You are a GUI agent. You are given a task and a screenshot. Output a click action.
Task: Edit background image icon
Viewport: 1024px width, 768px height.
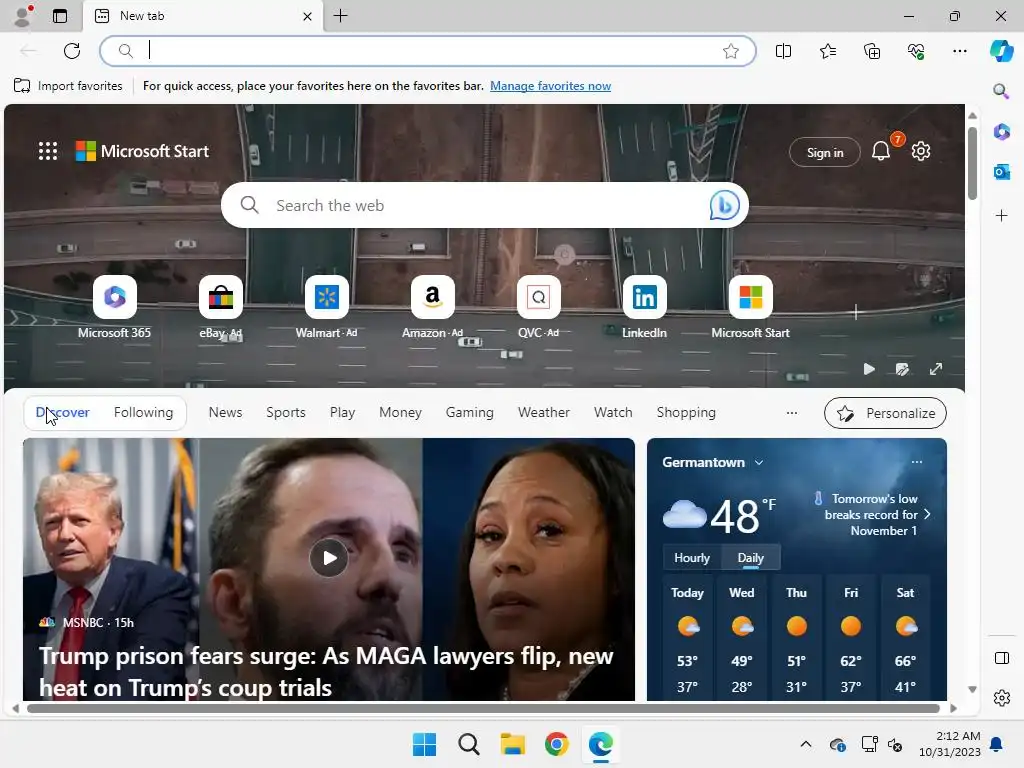click(902, 369)
